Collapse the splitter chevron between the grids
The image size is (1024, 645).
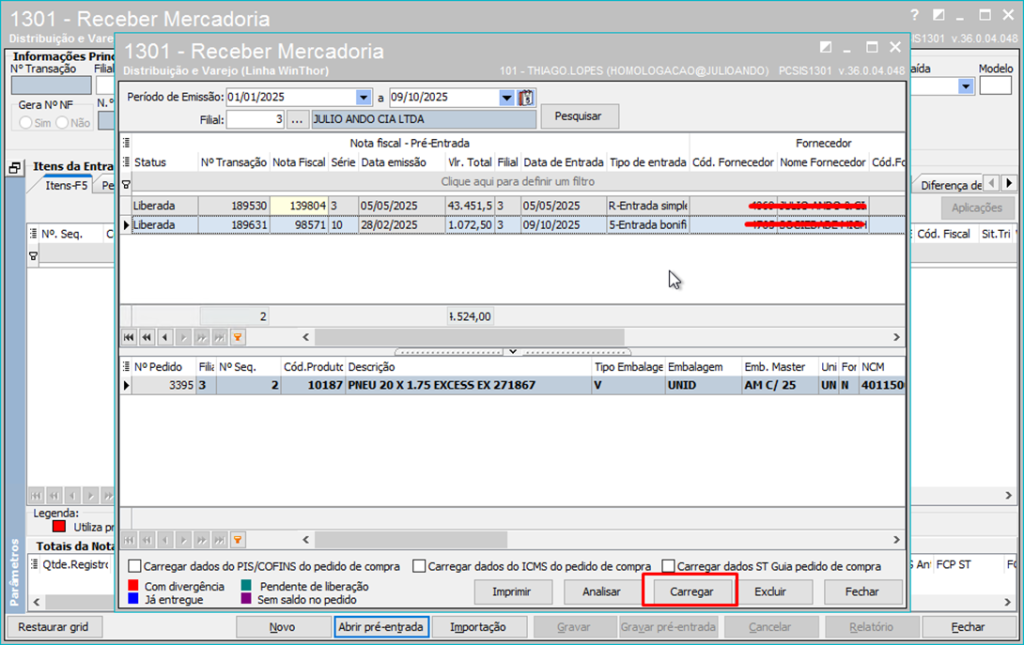pos(512,352)
